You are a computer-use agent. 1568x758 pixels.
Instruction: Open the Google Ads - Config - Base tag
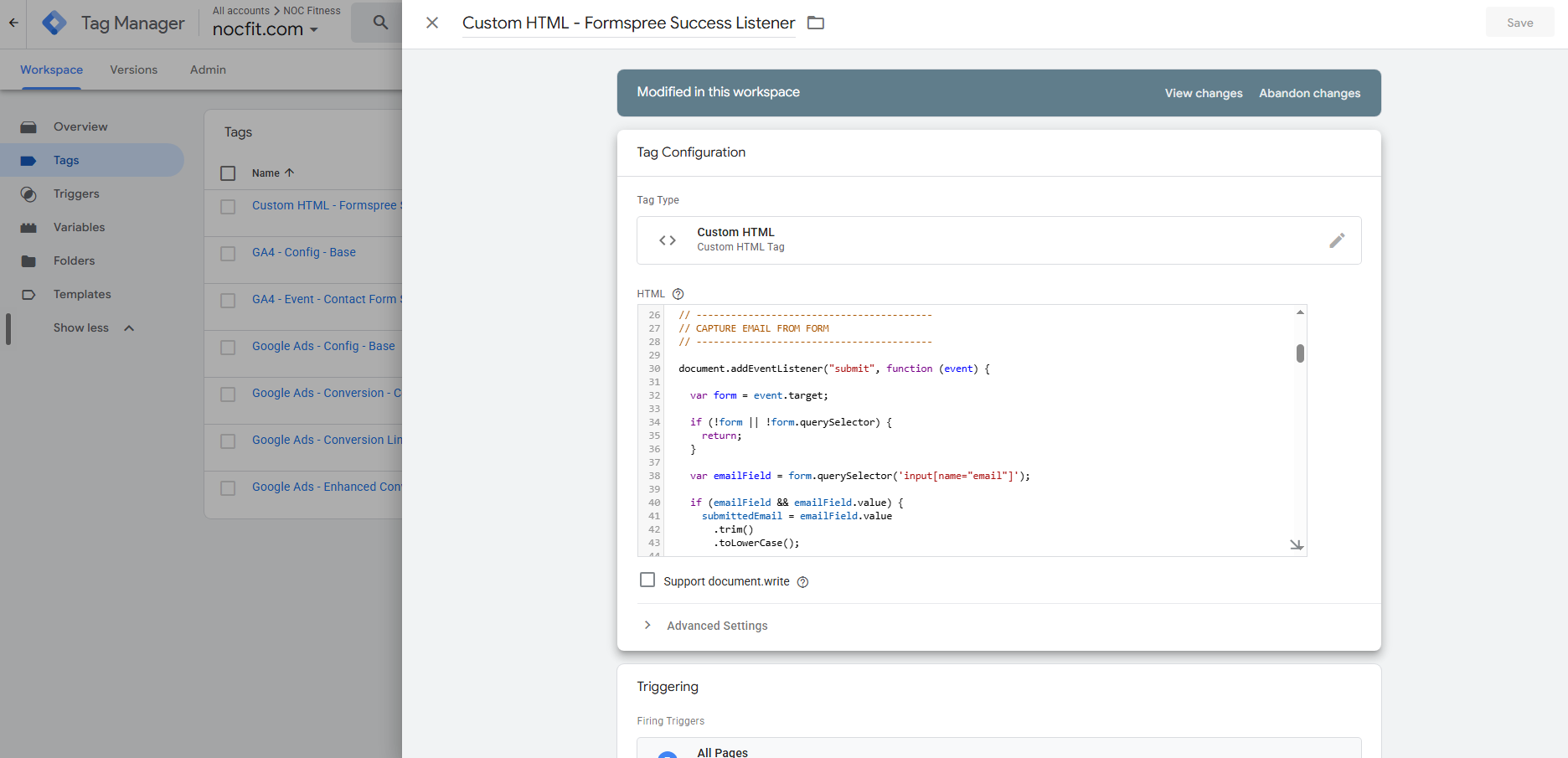tap(323, 346)
